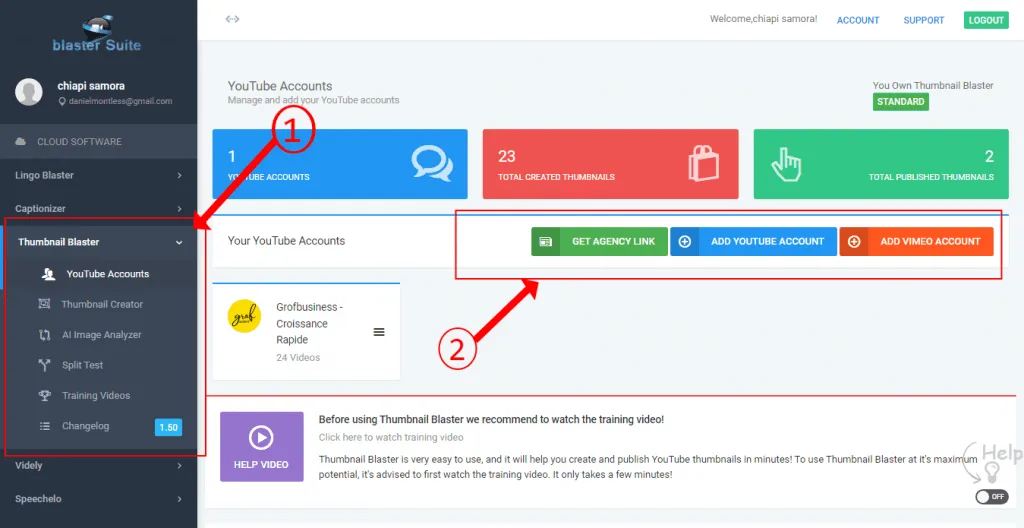Click ADD YOUTUBE ACCOUNT button

click(754, 242)
